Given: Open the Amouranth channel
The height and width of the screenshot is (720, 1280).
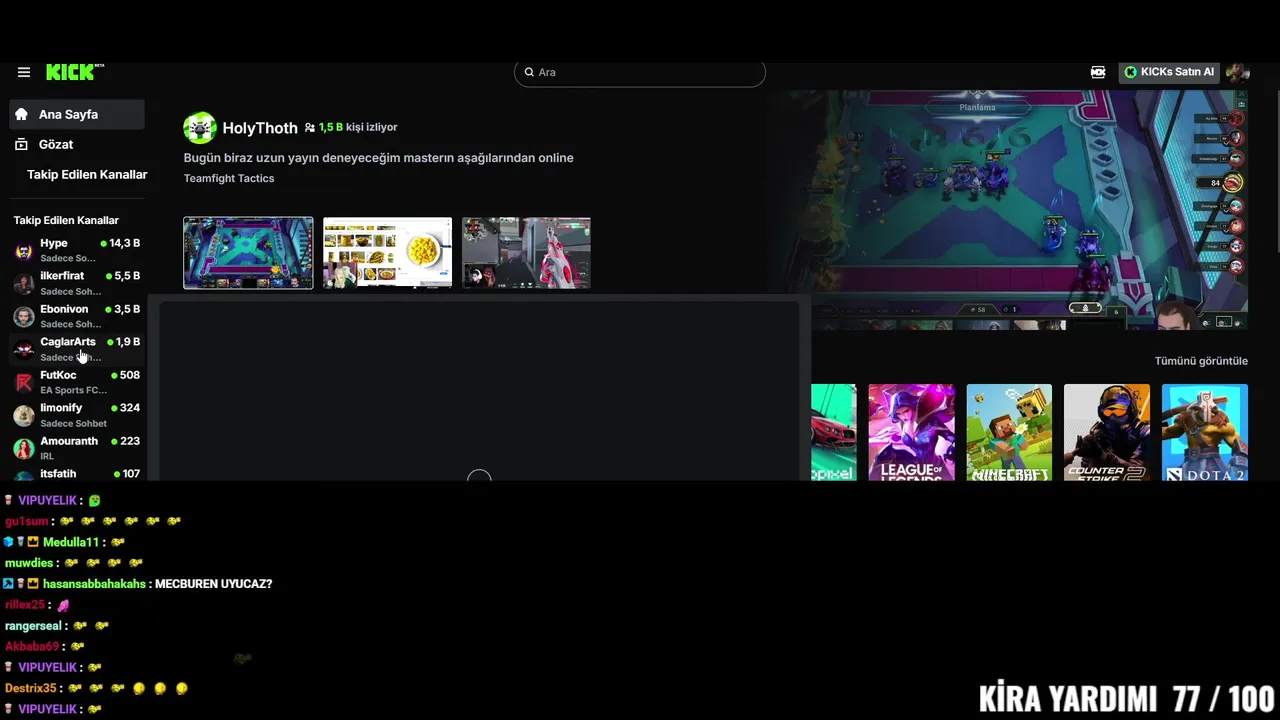Looking at the screenshot, I should point(77,448).
